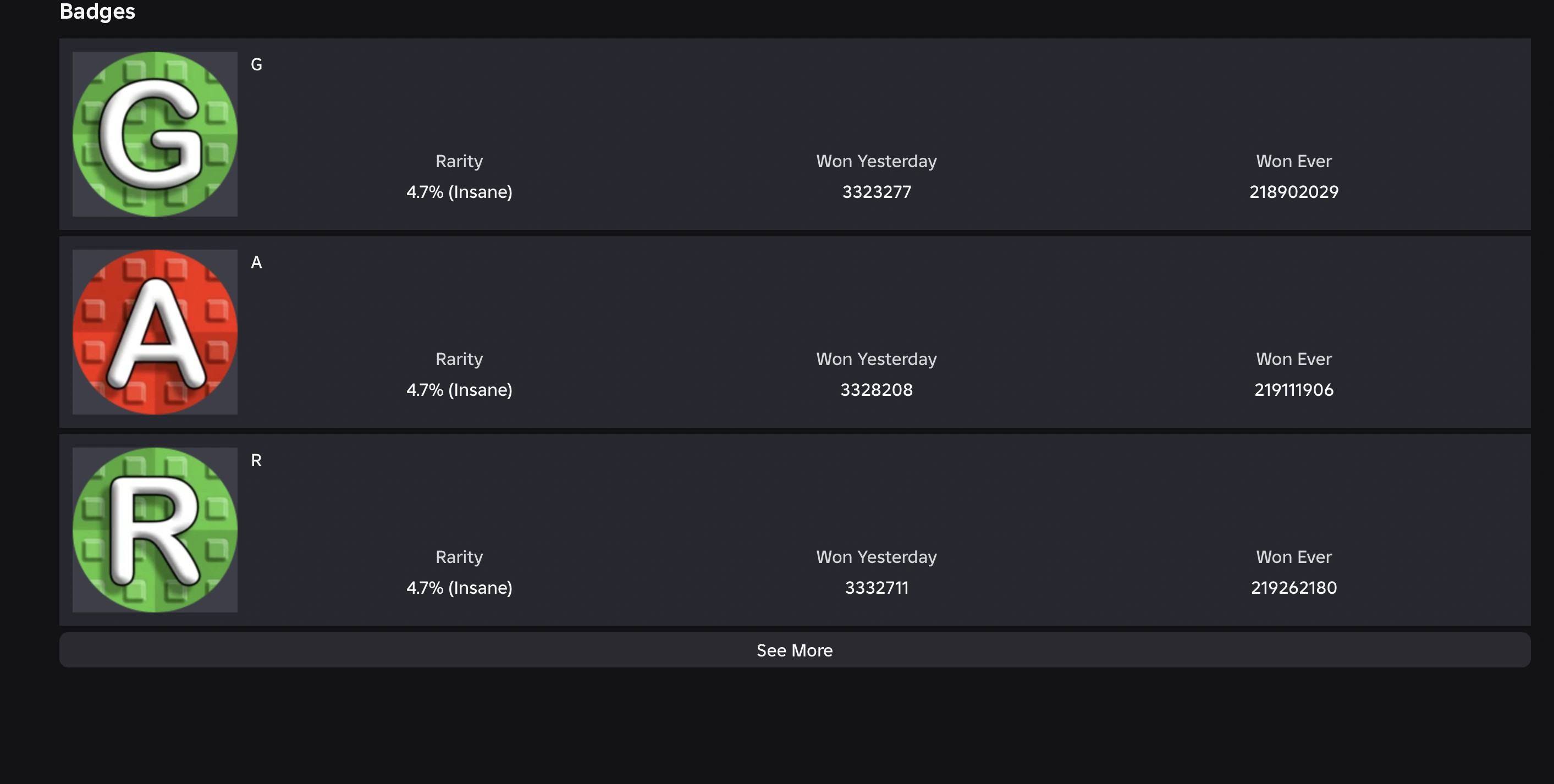Select the R badge title text
Viewport: 1554px width, 784px height.
(256, 460)
